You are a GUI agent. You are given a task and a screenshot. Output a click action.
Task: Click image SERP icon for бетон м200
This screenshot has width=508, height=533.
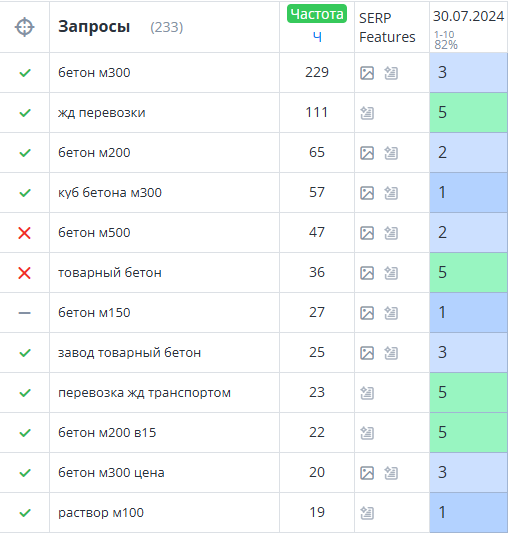(x=367, y=153)
